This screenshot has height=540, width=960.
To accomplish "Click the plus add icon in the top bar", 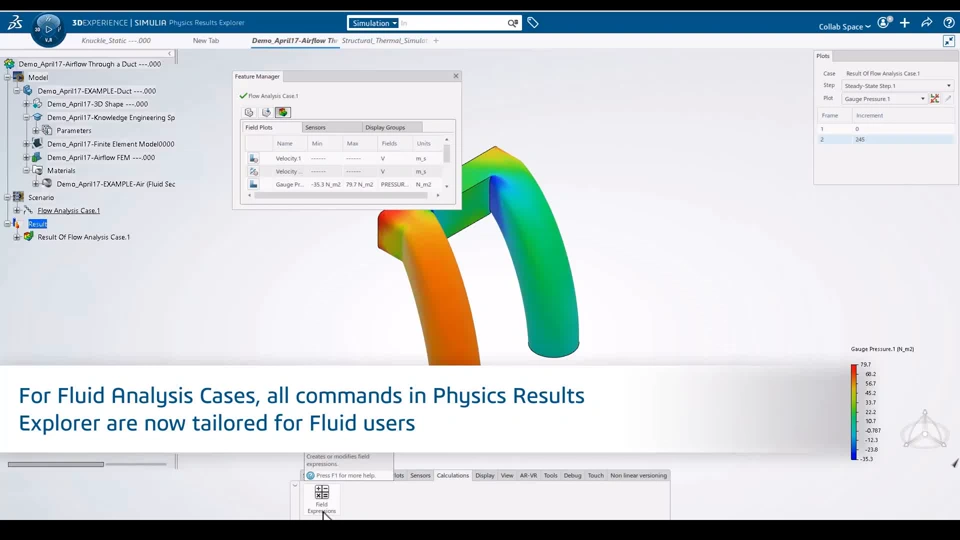I will pos(905,23).
